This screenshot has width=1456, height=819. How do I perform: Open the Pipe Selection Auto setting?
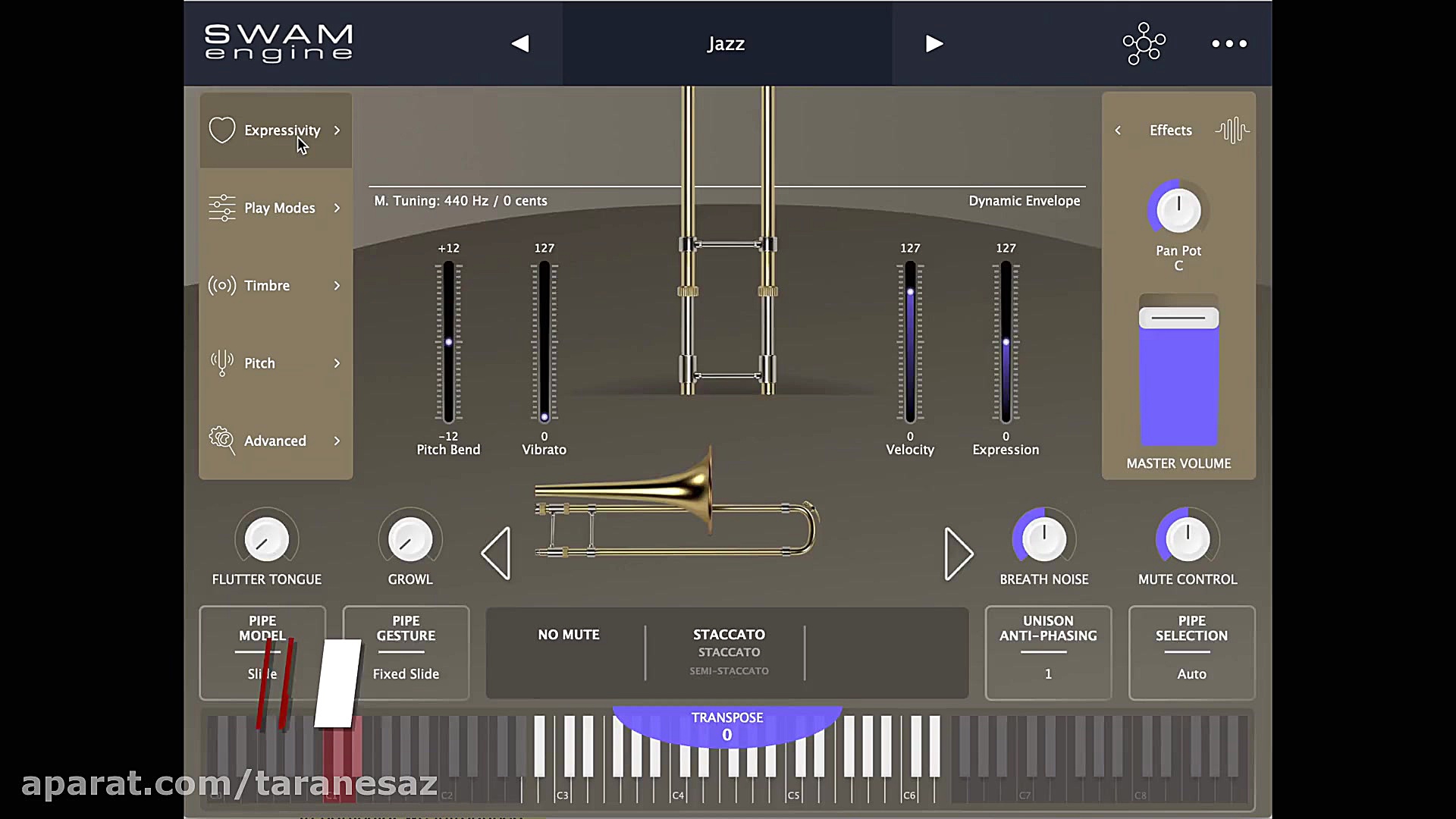click(1191, 652)
